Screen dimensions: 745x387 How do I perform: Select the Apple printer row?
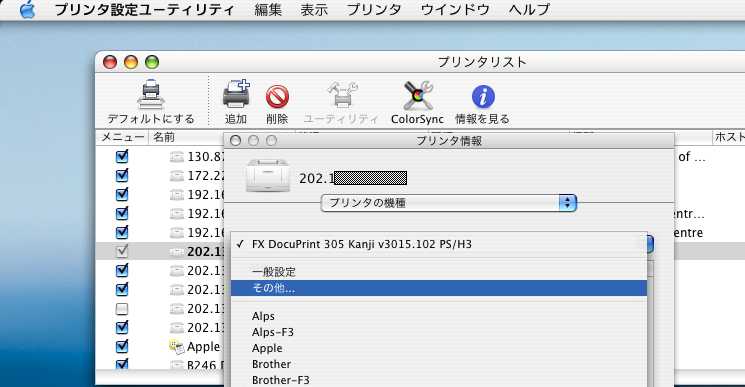point(160,346)
